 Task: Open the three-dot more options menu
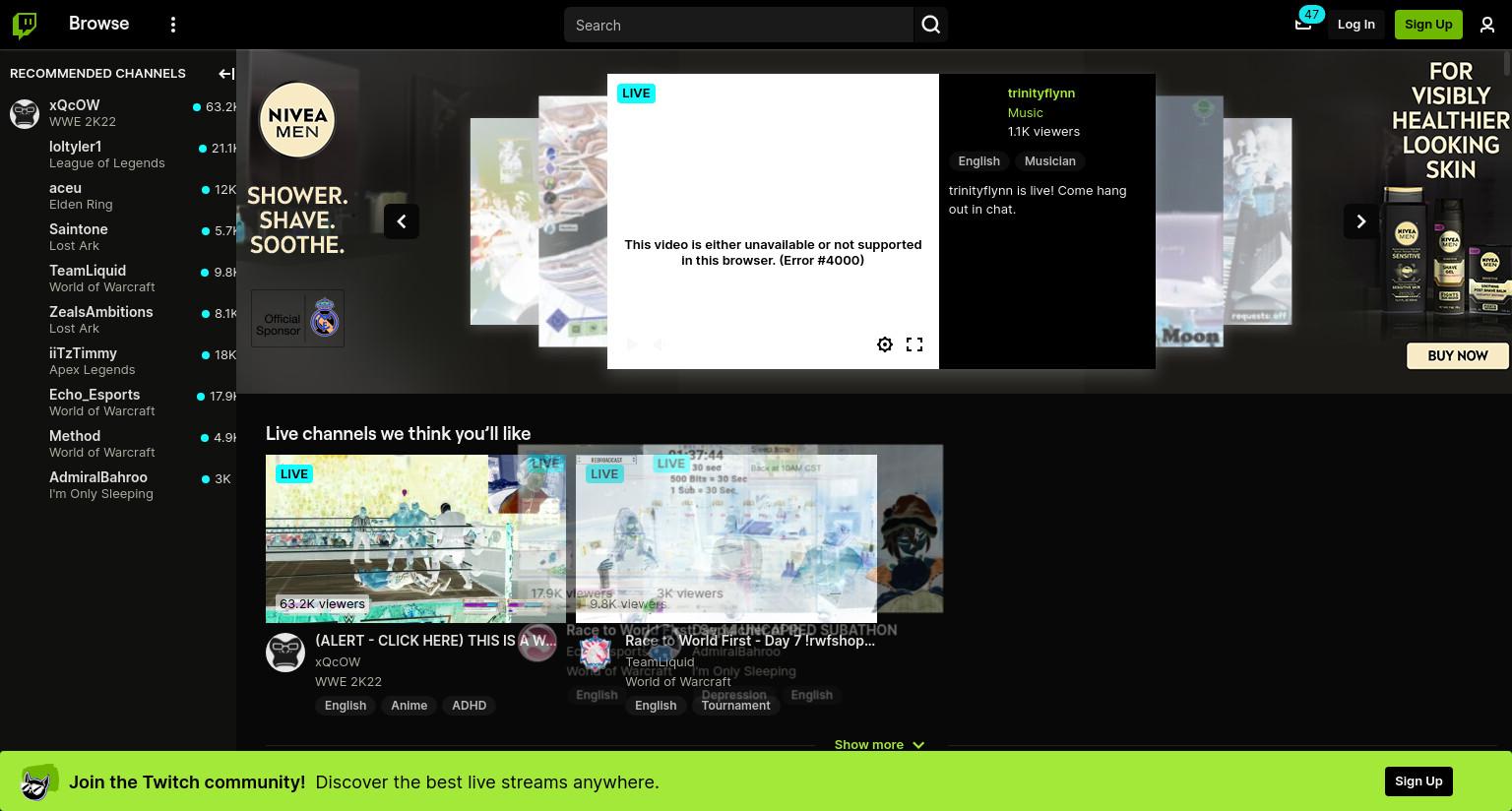point(173,25)
